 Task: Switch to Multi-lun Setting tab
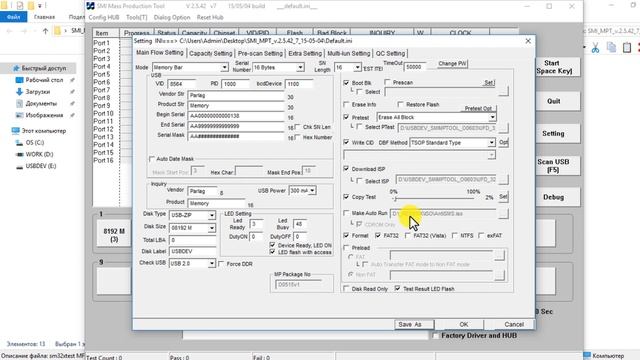tap(349, 53)
